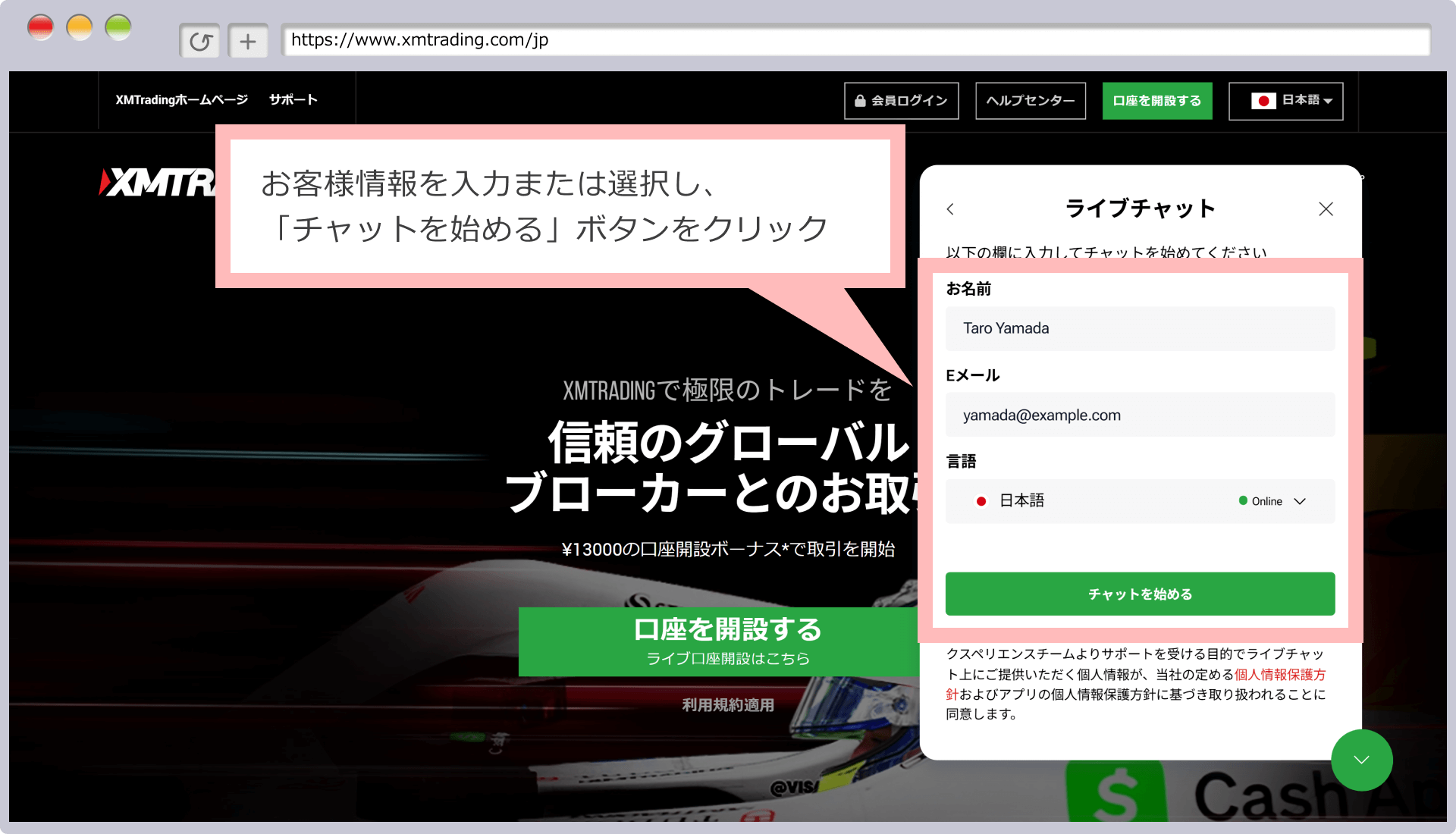The image size is (1456, 834).
Task: Go back with live chat back chevron
Action: tap(950, 208)
